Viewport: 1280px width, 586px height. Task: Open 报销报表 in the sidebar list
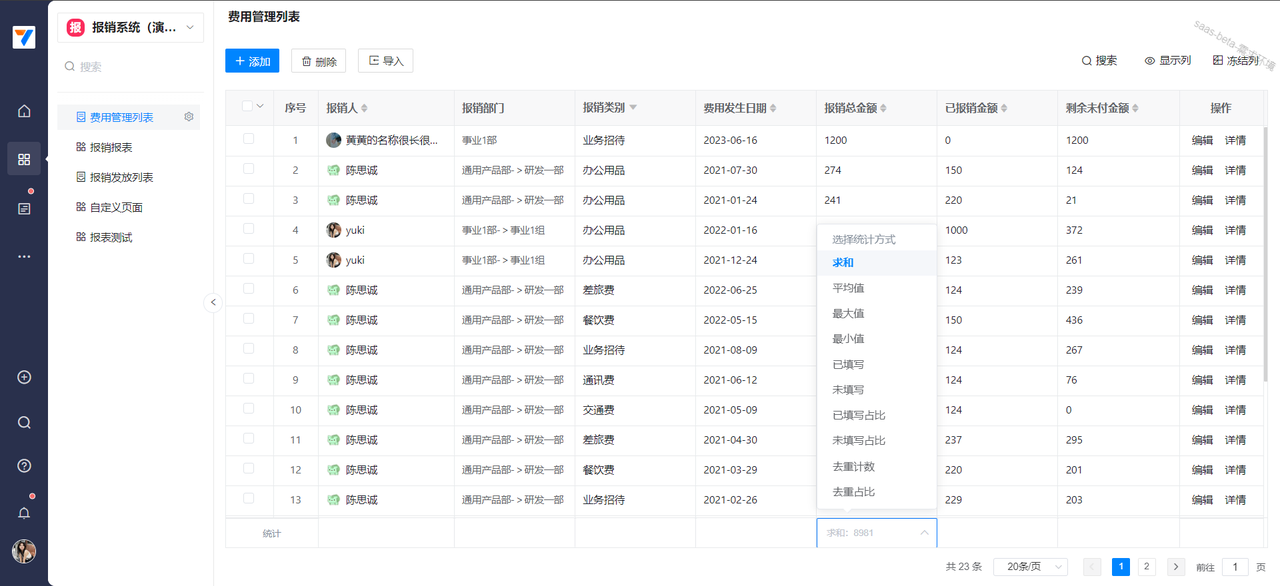click(x=111, y=147)
